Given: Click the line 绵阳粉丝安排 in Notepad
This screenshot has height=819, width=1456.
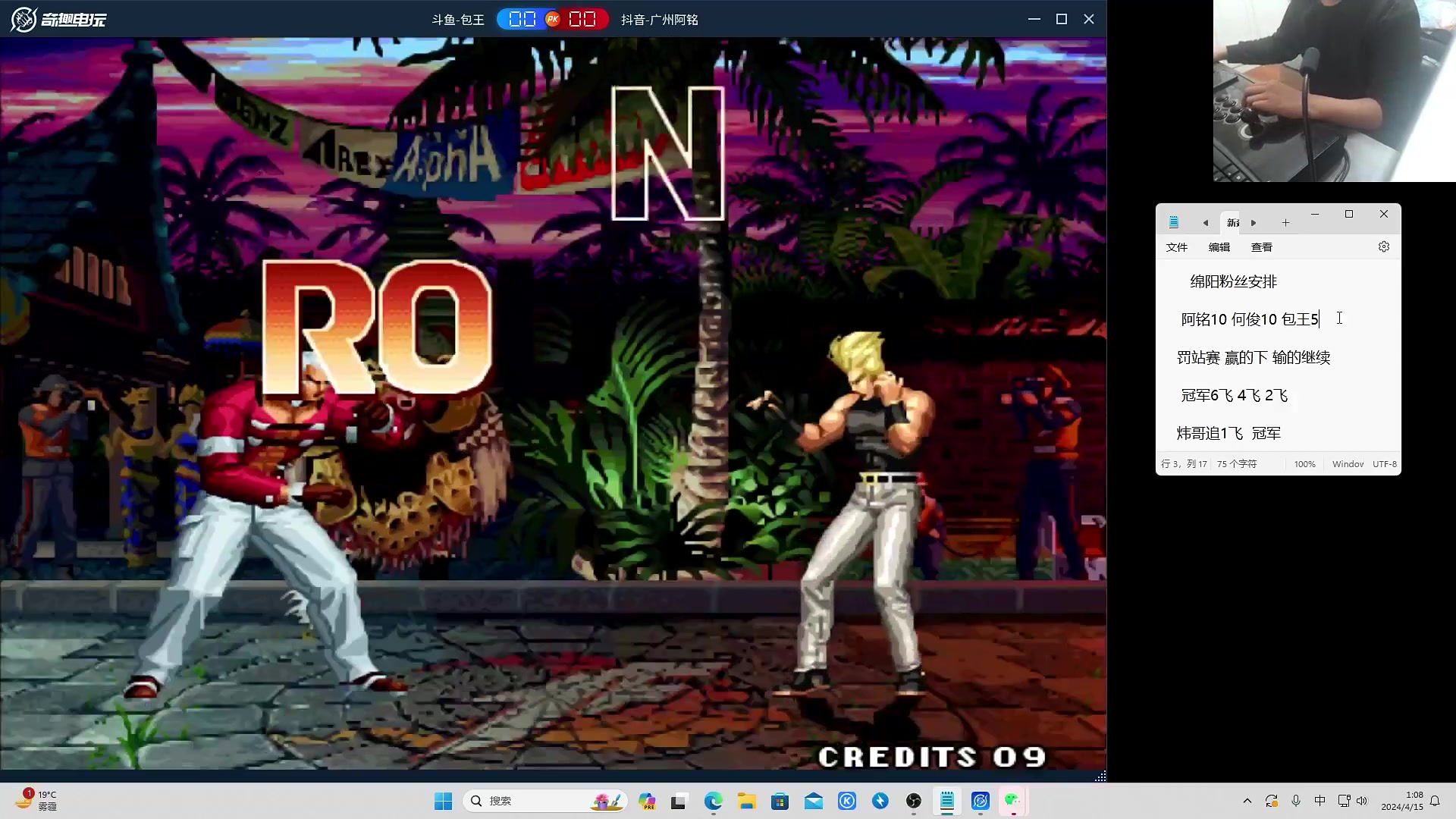Looking at the screenshot, I should (1234, 281).
